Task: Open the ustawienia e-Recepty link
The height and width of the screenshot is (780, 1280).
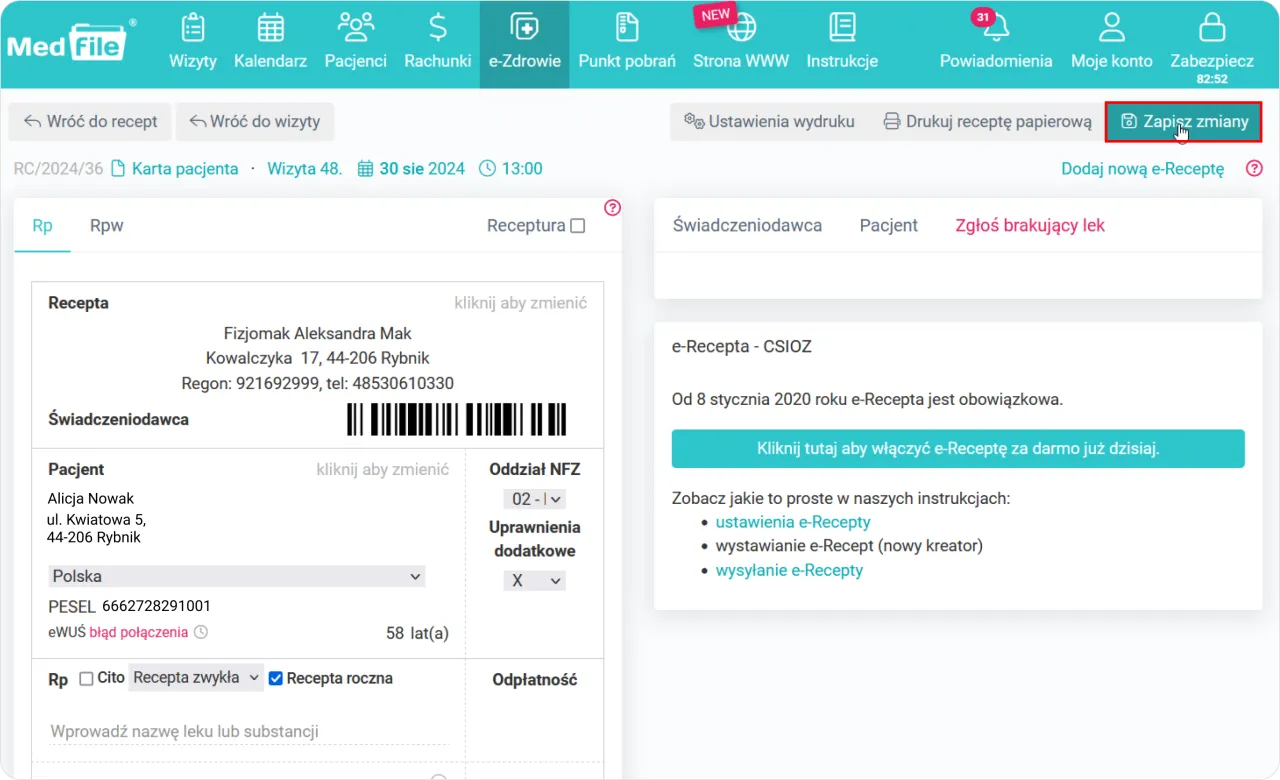Action: [x=793, y=522]
